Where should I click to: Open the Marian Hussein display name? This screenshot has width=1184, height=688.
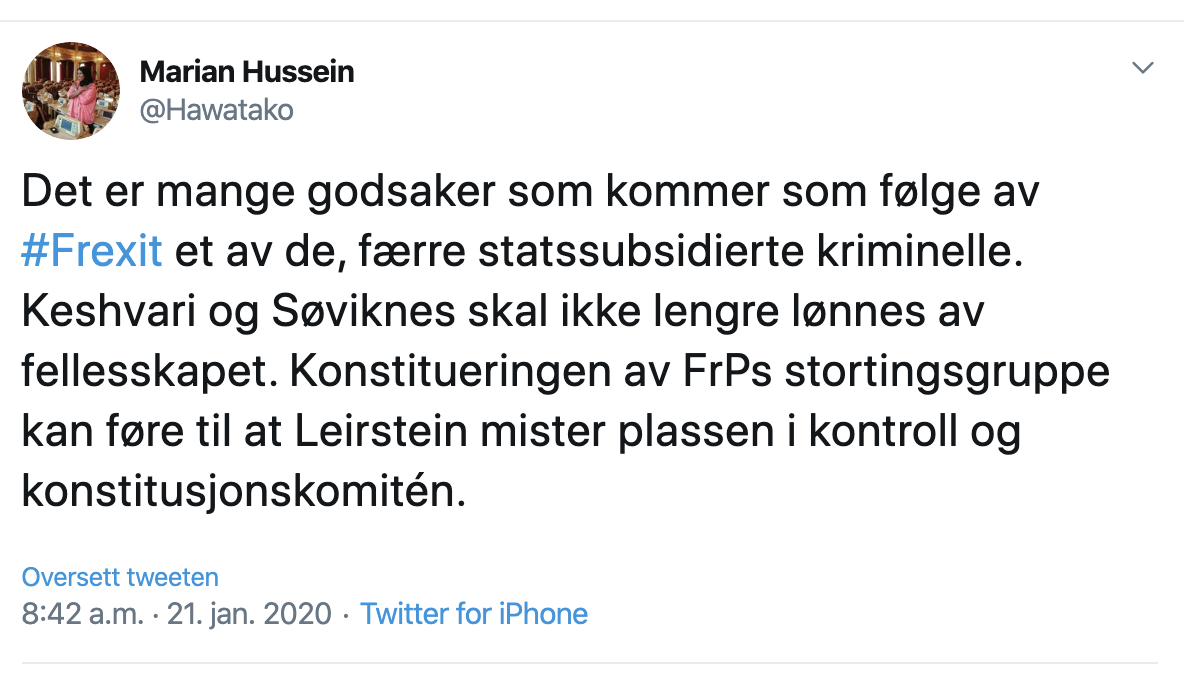pos(247,72)
